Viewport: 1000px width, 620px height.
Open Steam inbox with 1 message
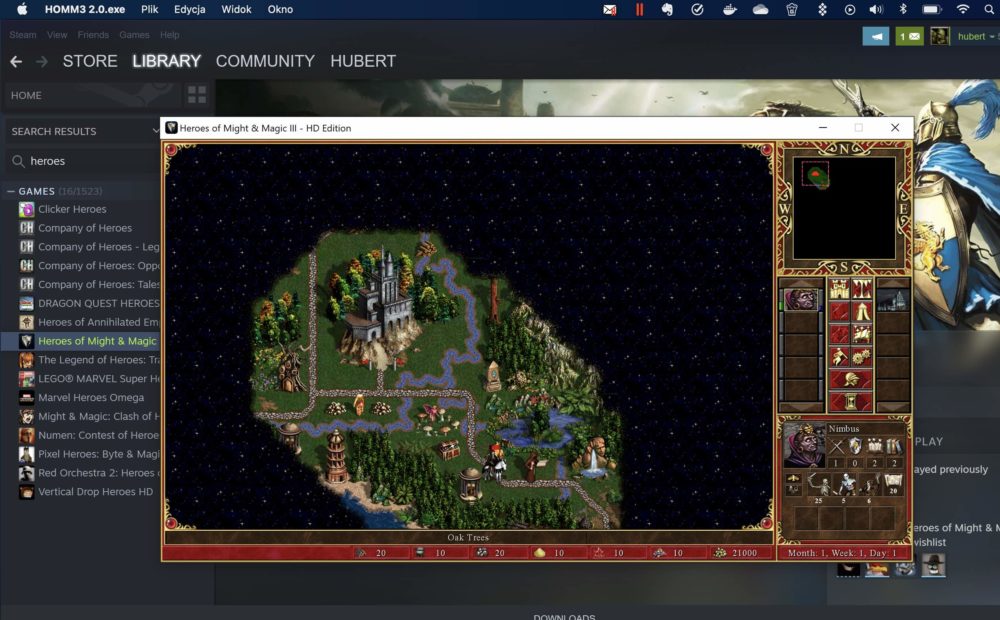click(909, 36)
